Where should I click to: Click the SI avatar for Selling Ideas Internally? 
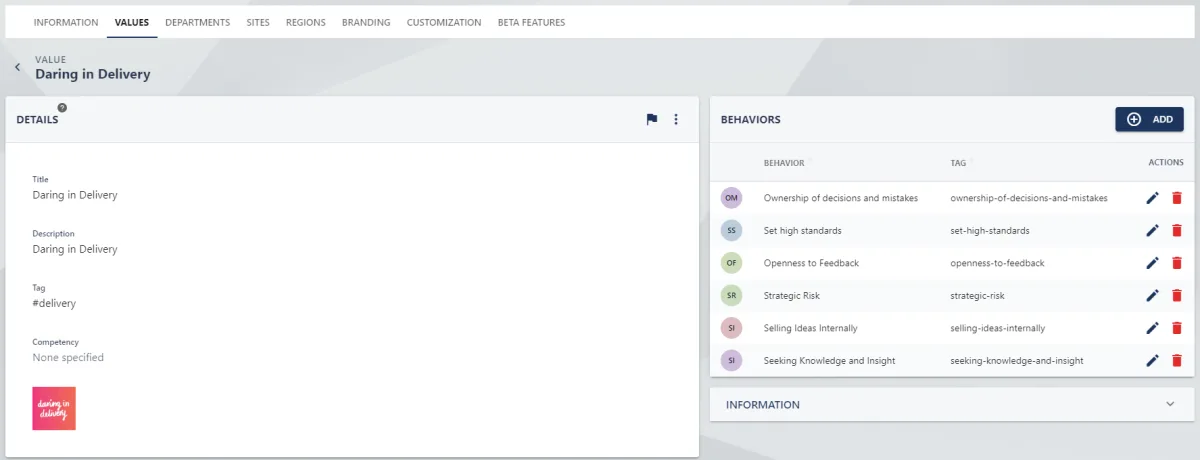pyautogui.click(x=731, y=328)
